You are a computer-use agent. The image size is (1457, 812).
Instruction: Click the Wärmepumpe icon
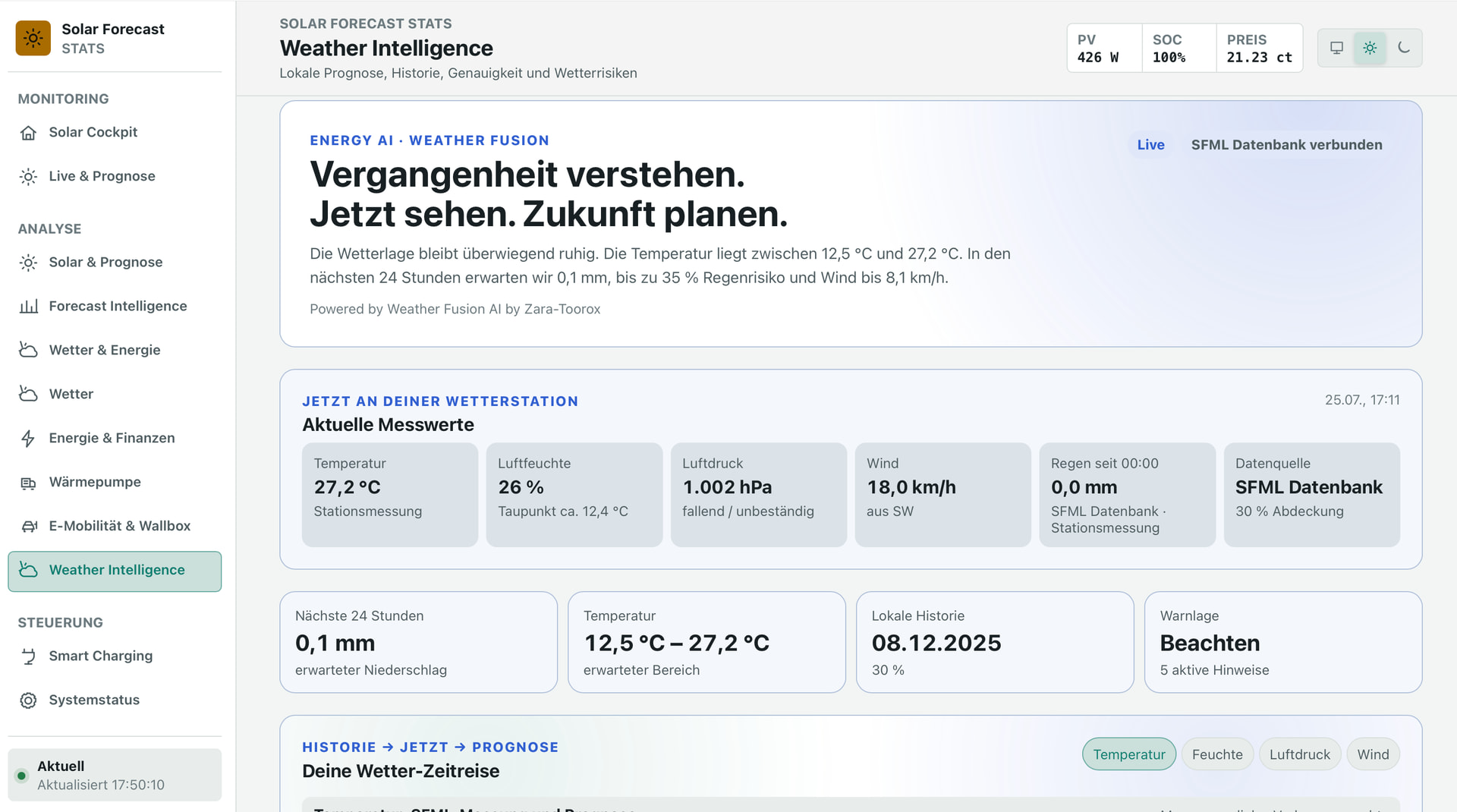tap(28, 483)
